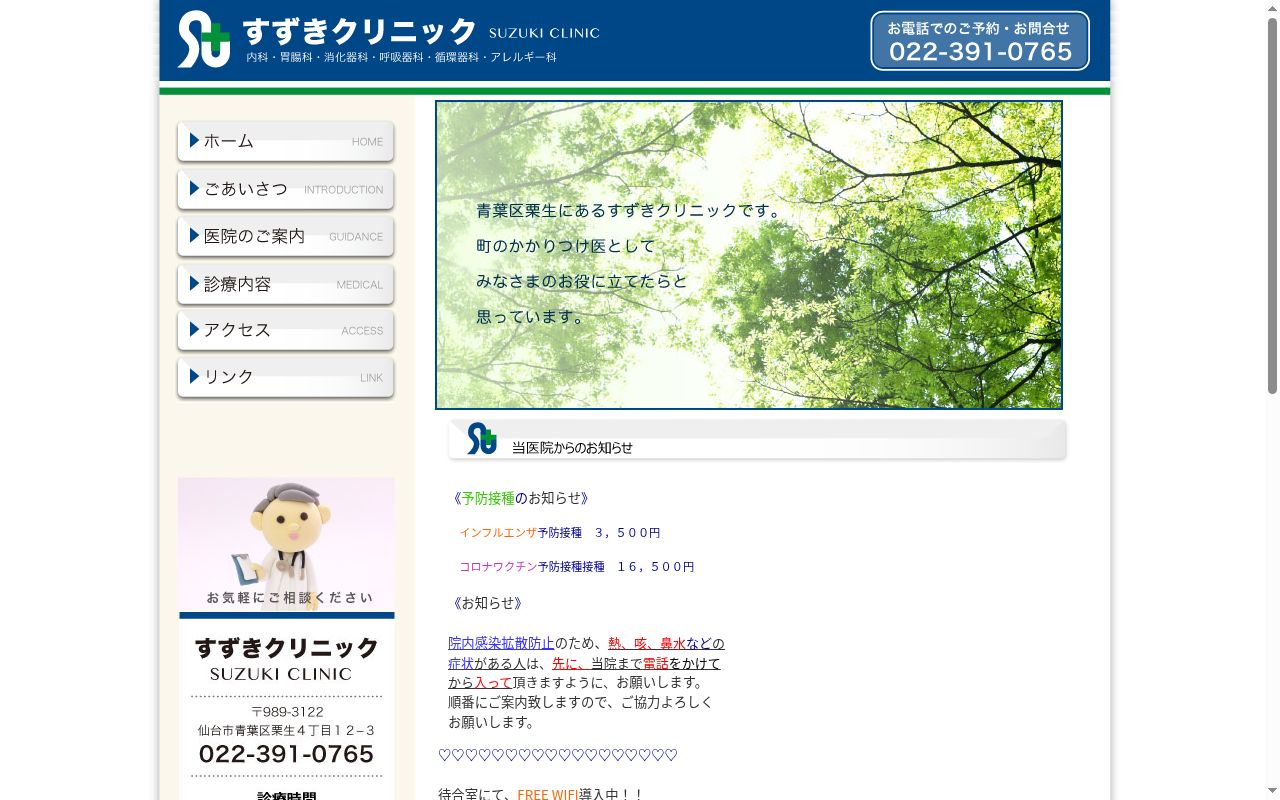Click the 〒989-3122 postal code text
This screenshot has width=1280, height=800.
tap(287, 712)
